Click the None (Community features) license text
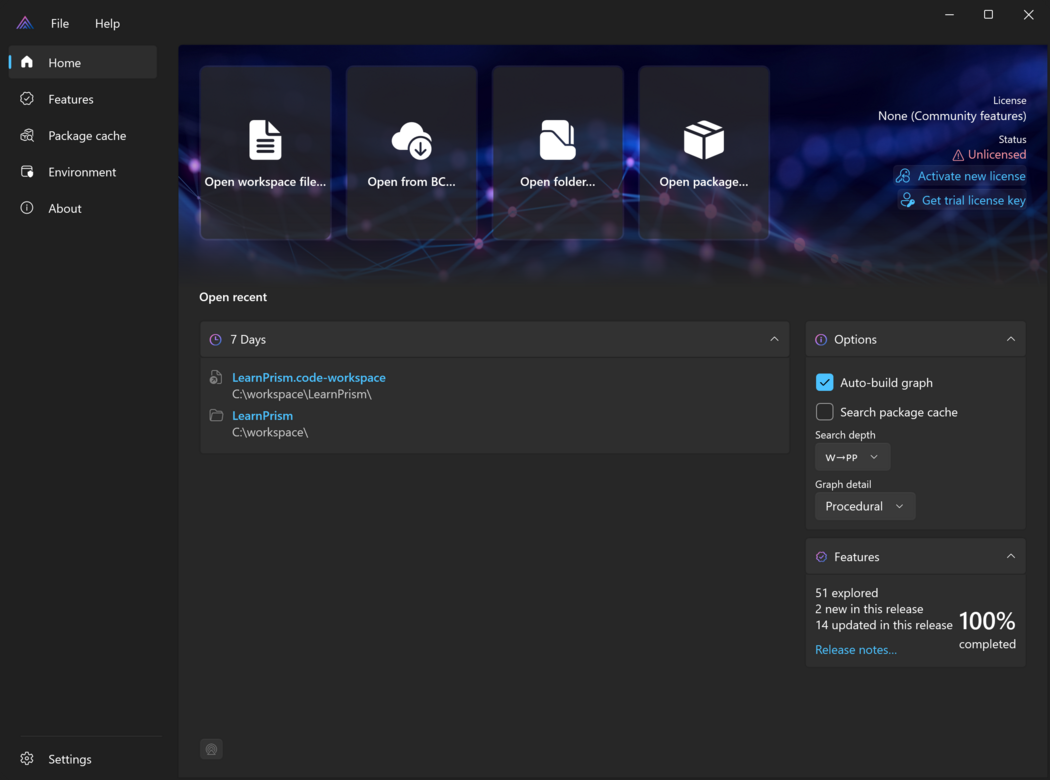1050x780 pixels. coord(952,116)
